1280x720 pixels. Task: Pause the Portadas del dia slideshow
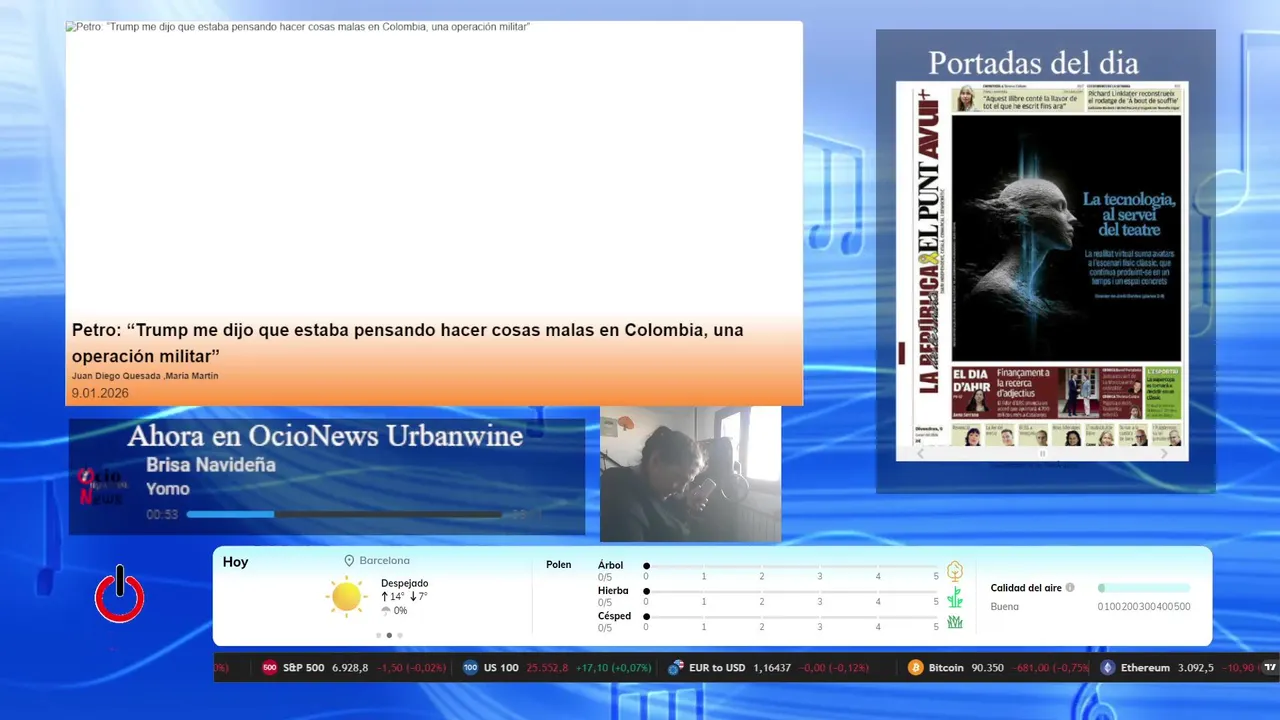pyautogui.click(x=1042, y=453)
